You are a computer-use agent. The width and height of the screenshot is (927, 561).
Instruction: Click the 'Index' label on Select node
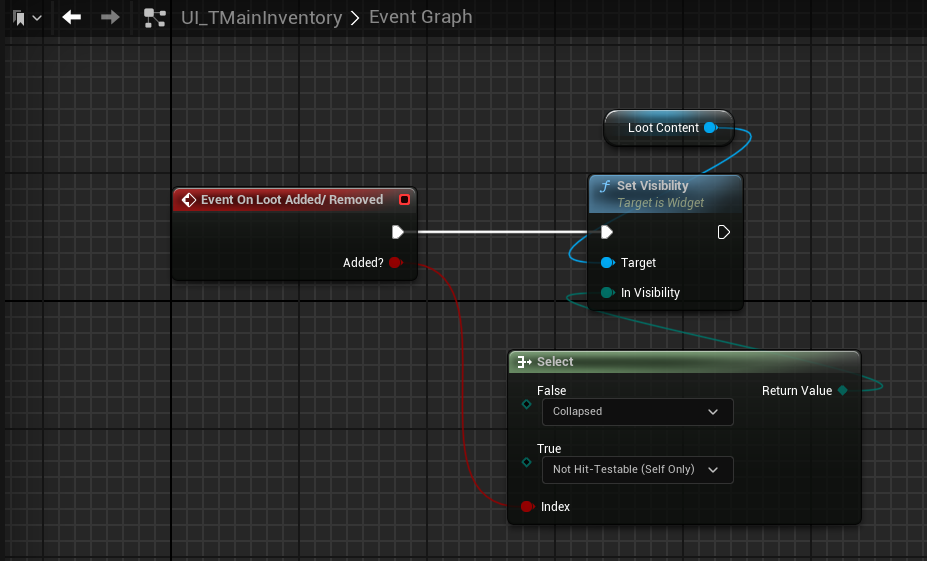(555, 507)
